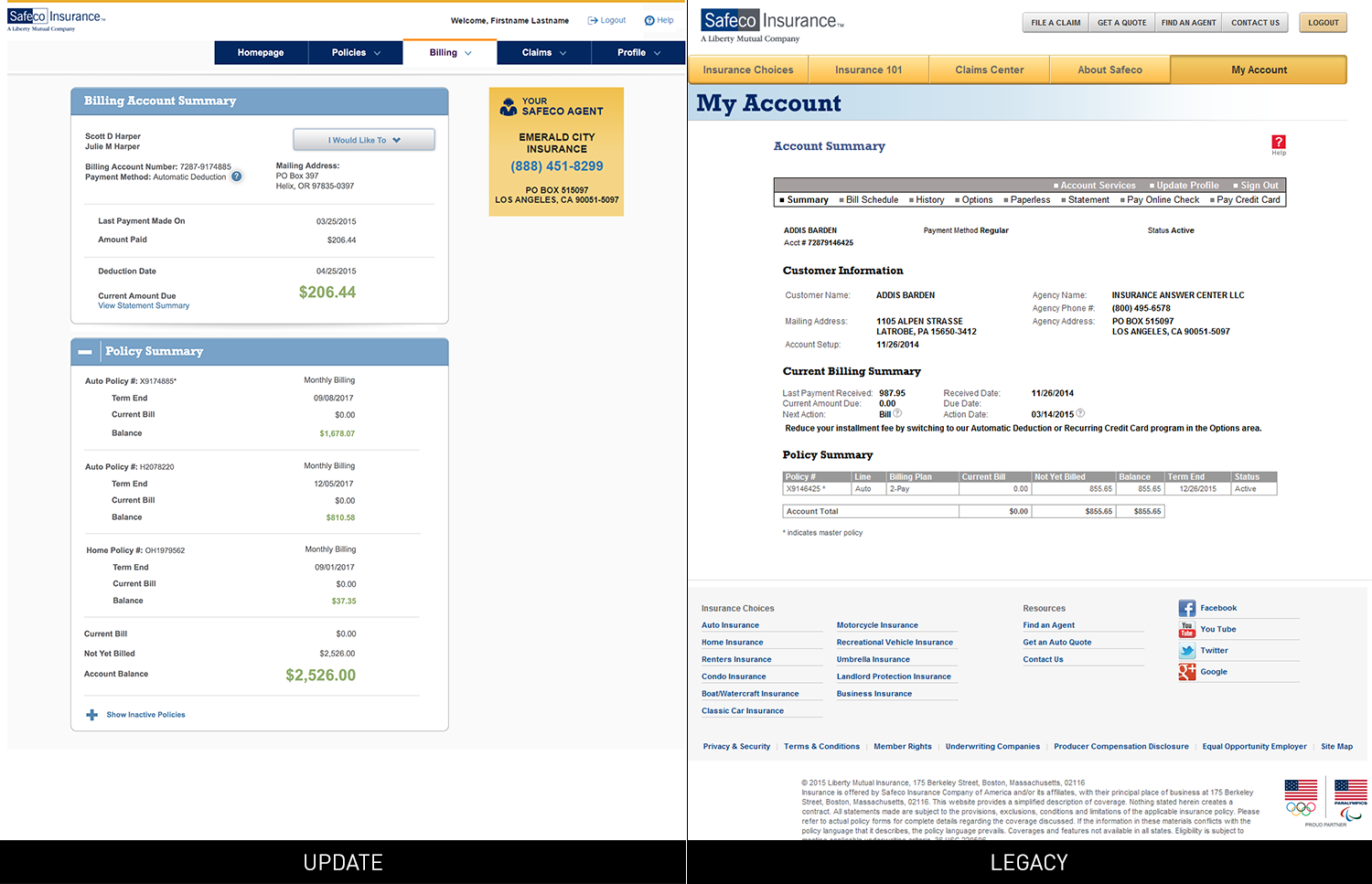Image resolution: width=1372 pixels, height=884 pixels.
Task: Click Sign Out in account menu bar
Action: click(1259, 185)
